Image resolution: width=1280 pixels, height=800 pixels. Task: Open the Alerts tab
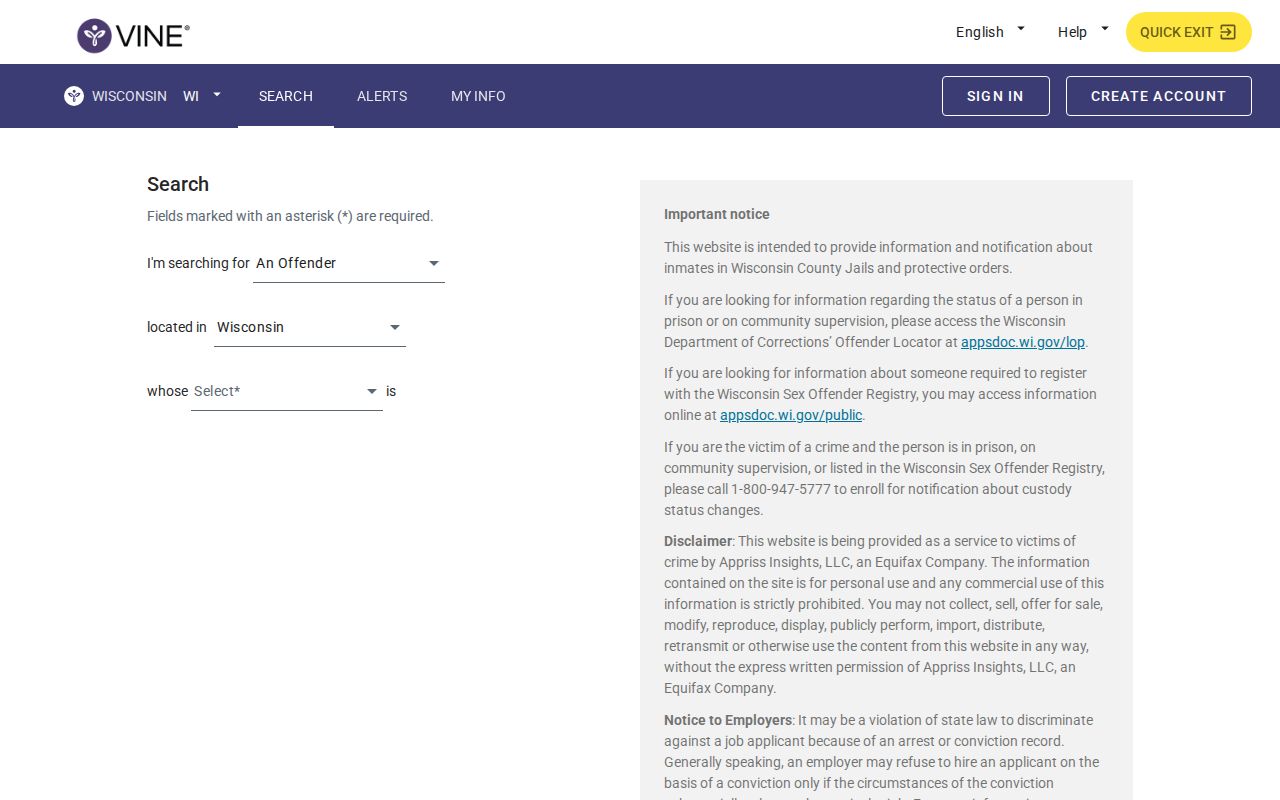click(382, 96)
